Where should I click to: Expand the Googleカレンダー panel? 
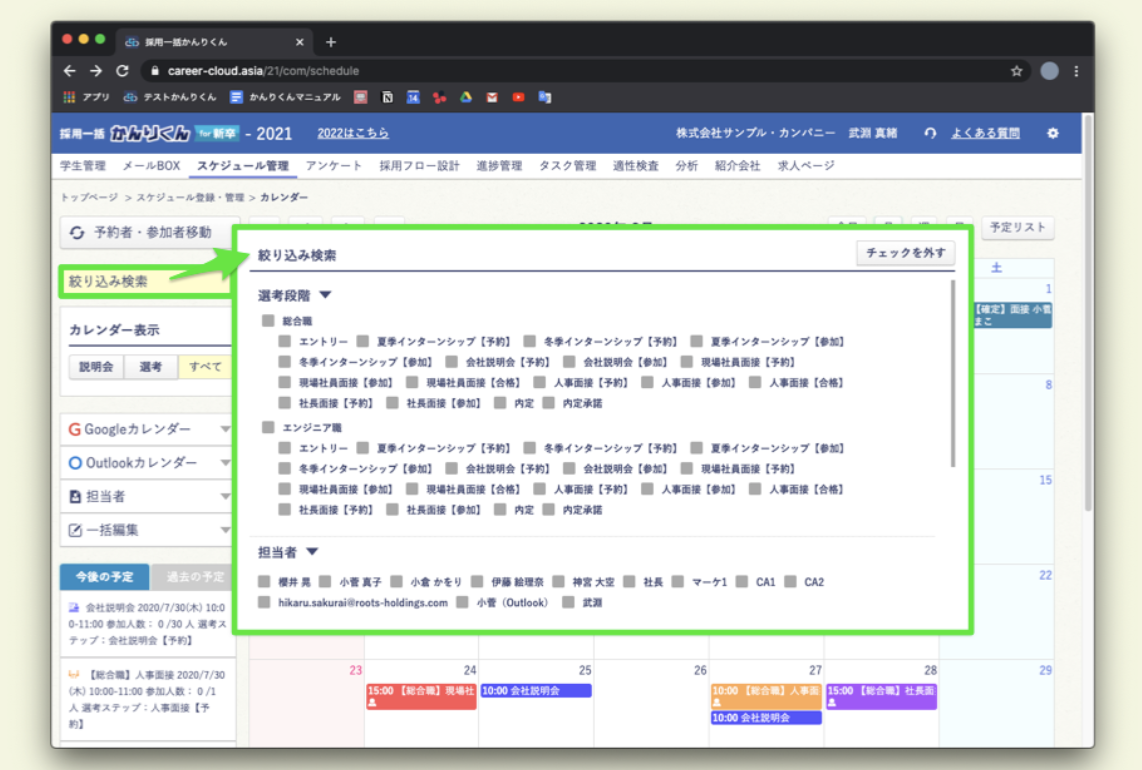225,430
